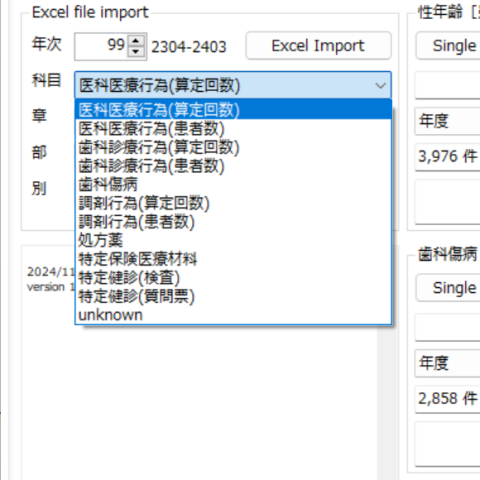This screenshot has height=480, width=480.
Task: Pick 調剤行為(患者数) from the dropdown
Action: tap(233, 221)
